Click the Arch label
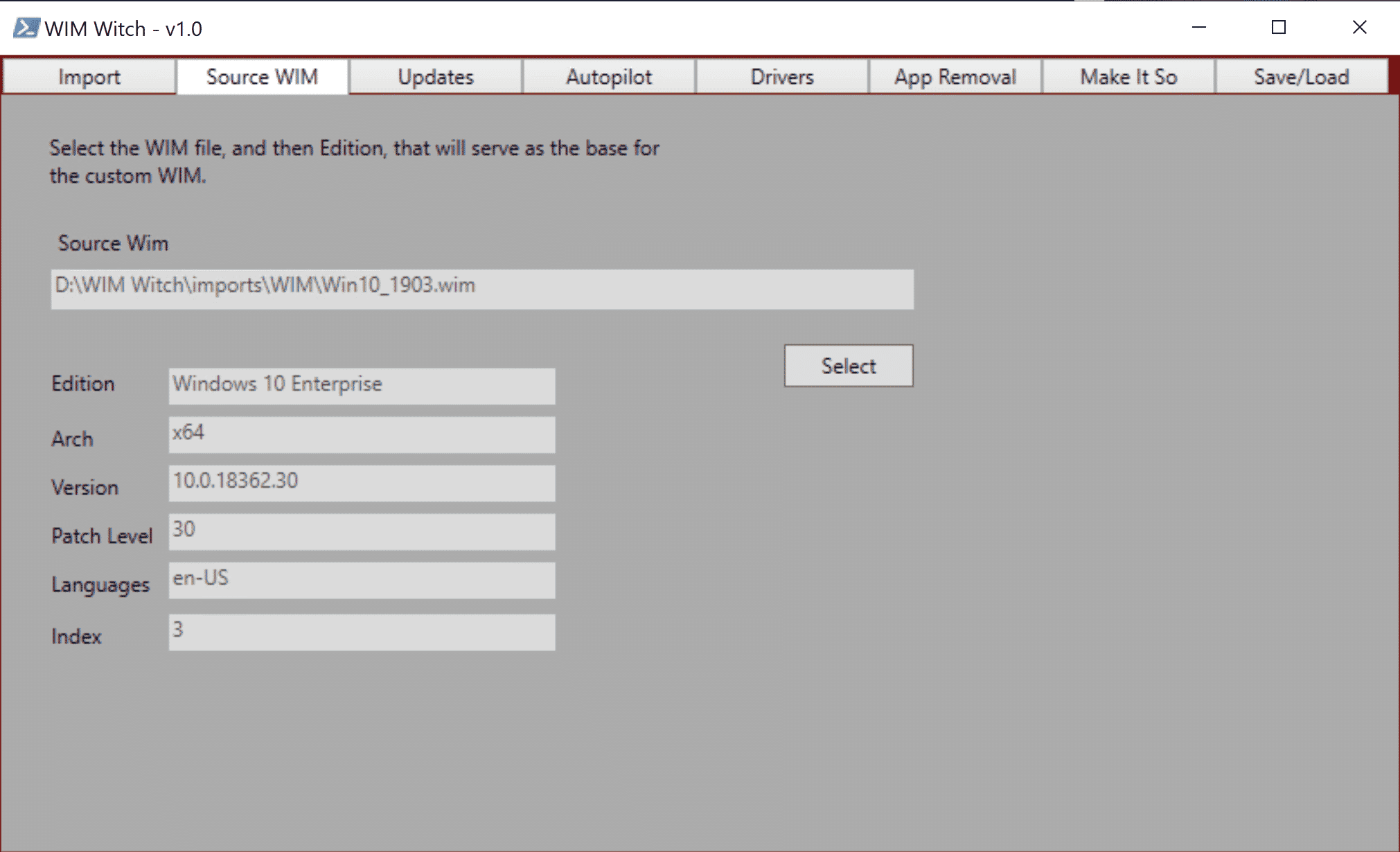The width and height of the screenshot is (1400, 852). point(72,439)
